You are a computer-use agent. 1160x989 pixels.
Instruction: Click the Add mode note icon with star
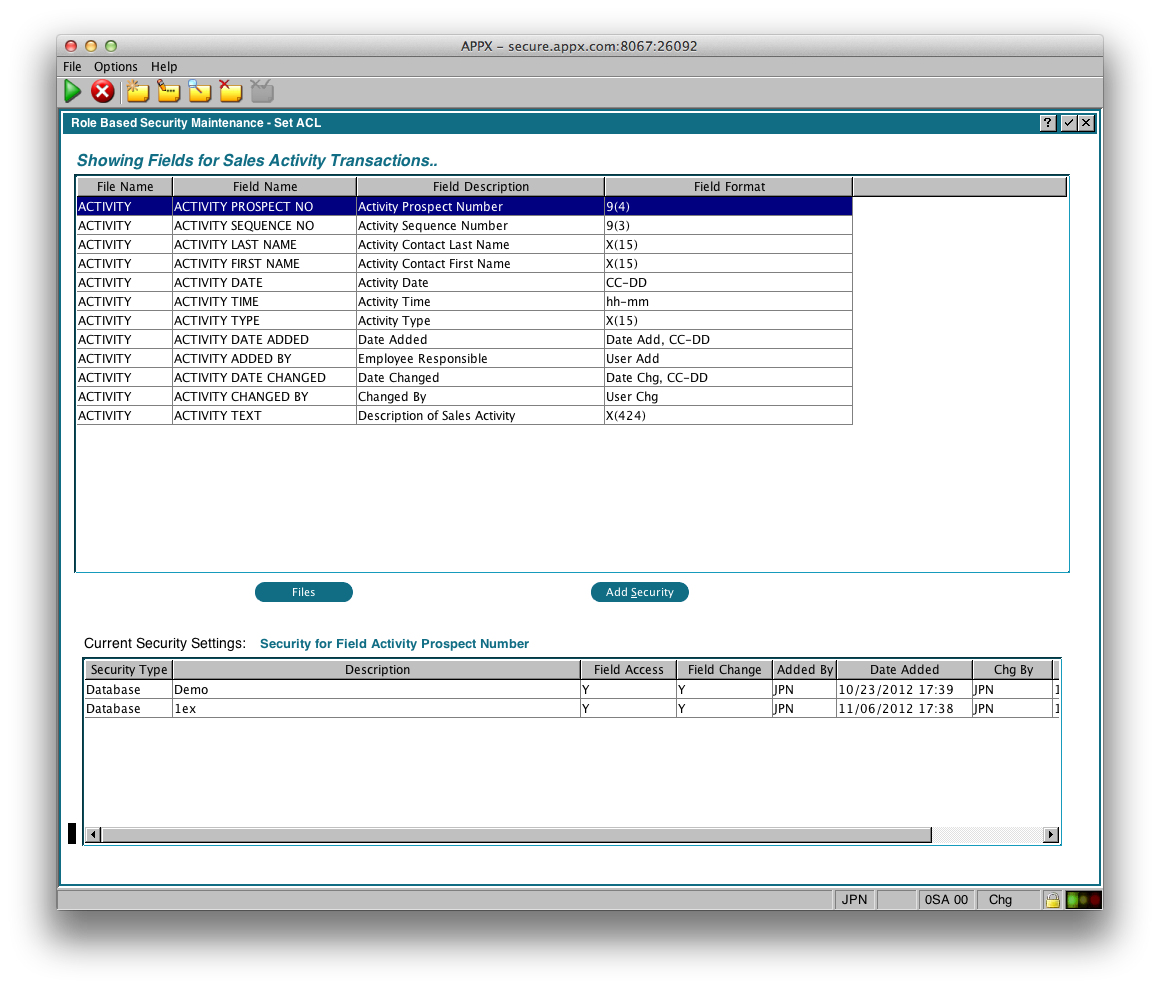pyautogui.click(x=137, y=92)
